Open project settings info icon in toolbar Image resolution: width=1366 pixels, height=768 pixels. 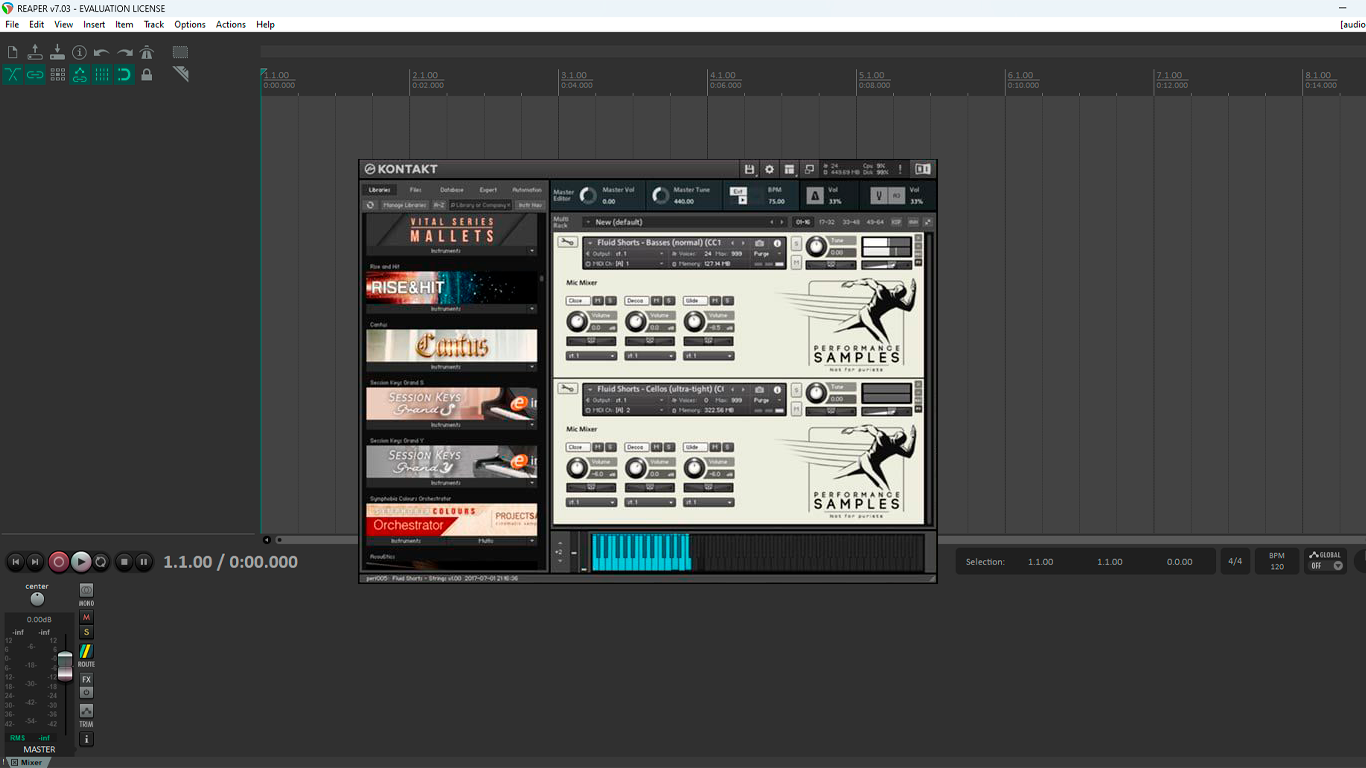click(79, 52)
